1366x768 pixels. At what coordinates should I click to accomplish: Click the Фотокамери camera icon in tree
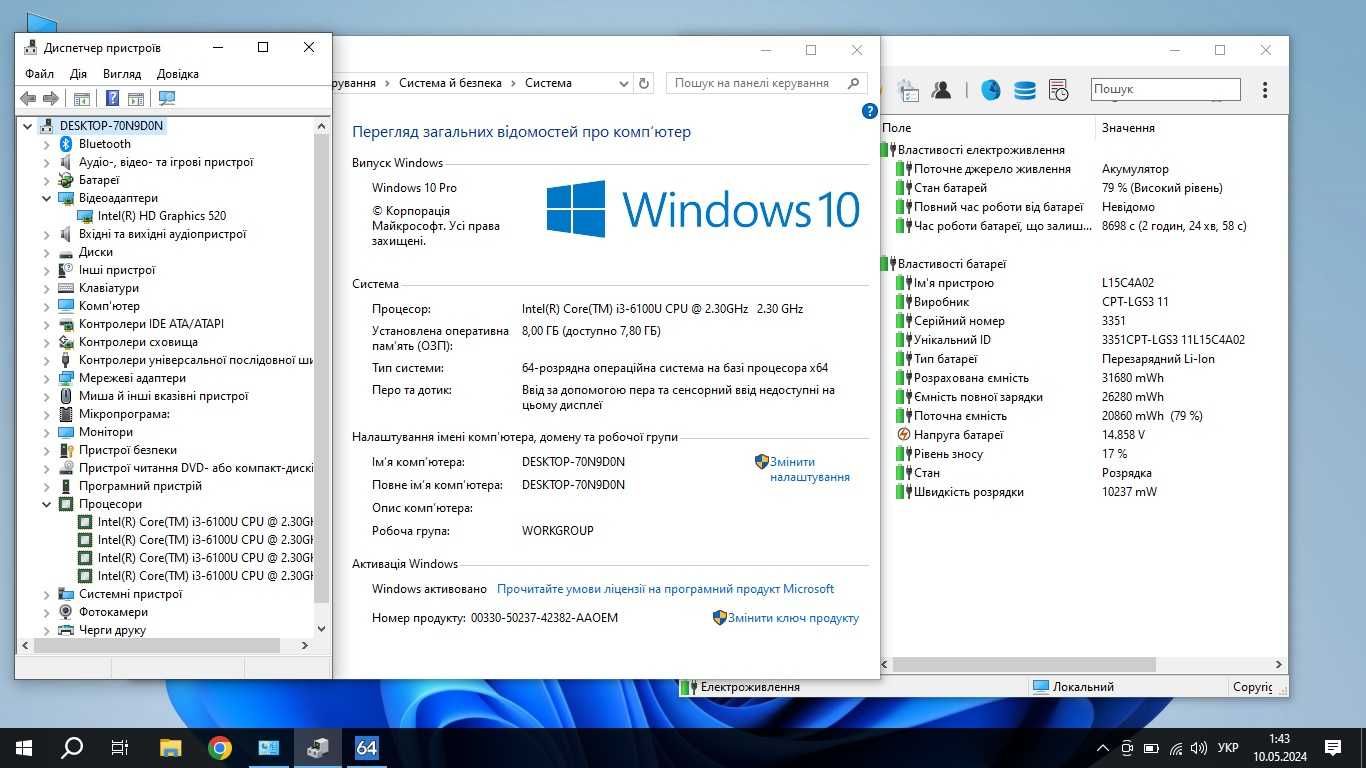66,612
